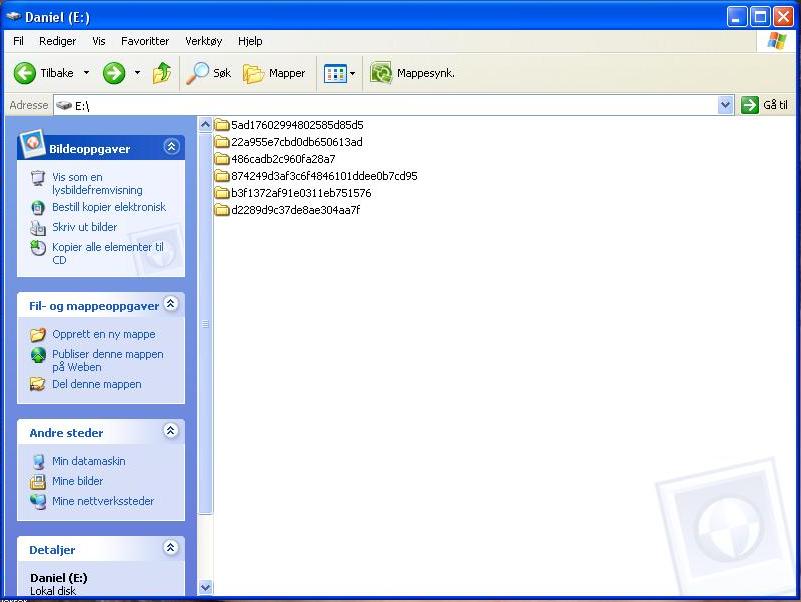Click folder name 5ad17602994802585d85d5
Image resolution: width=801 pixels, height=602 pixels.
coord(297,125)
